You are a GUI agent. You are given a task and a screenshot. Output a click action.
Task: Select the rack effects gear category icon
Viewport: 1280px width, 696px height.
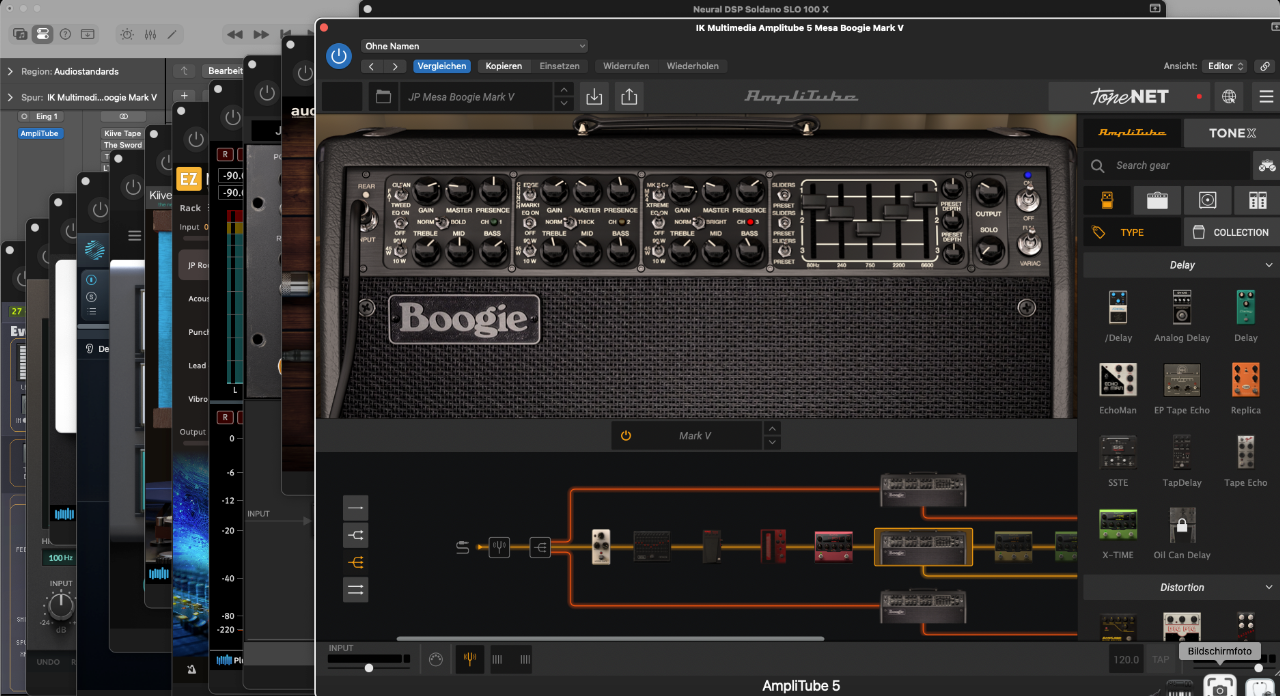tap(1257, 200)
